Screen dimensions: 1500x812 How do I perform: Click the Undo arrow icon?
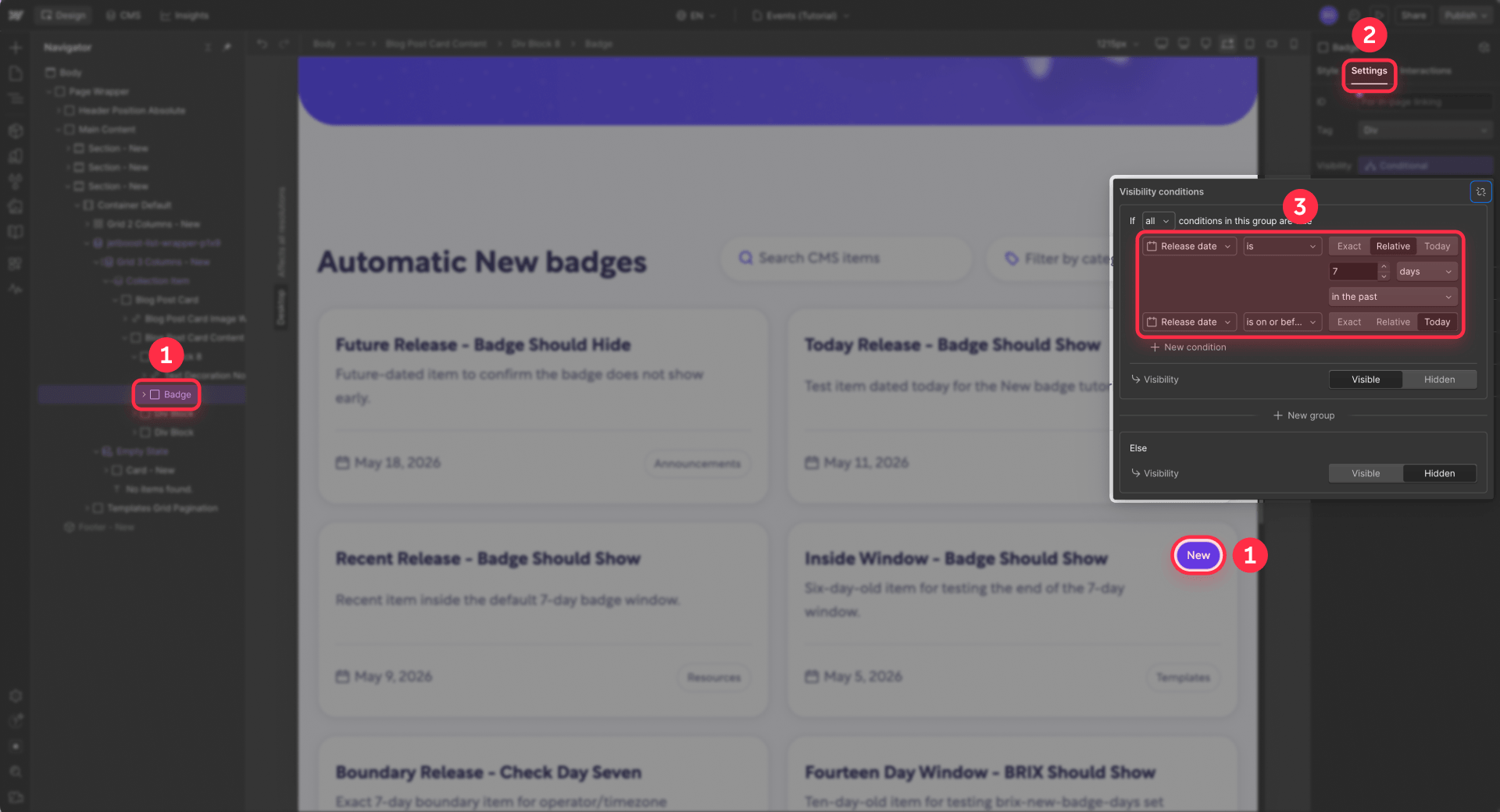coord(262,44)
